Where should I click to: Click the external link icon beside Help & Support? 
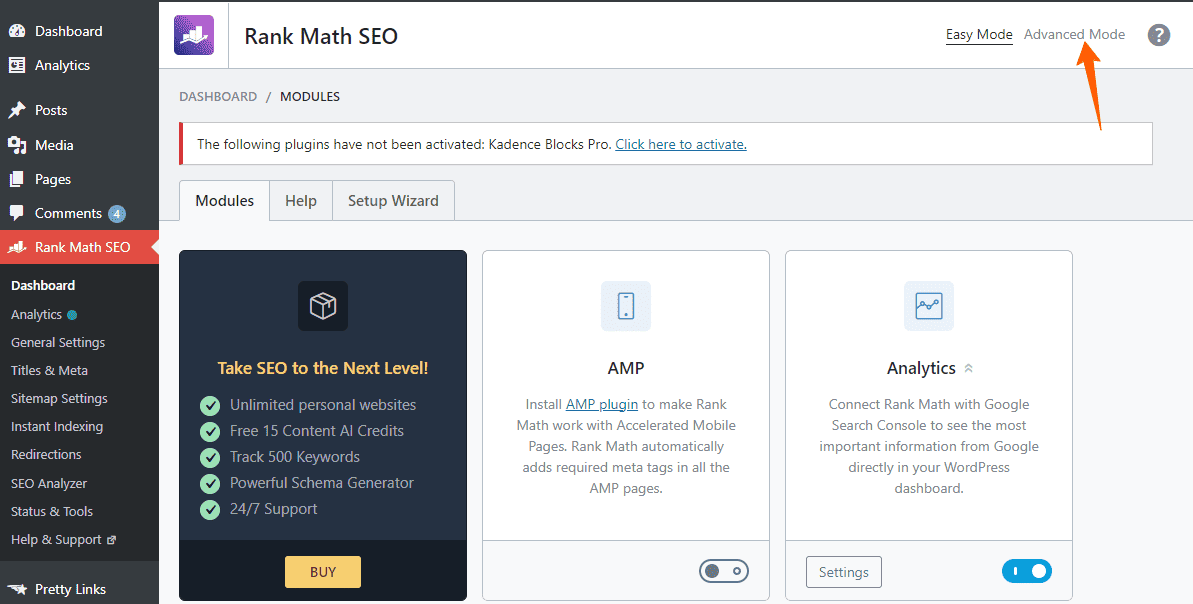tap(111, 540)
